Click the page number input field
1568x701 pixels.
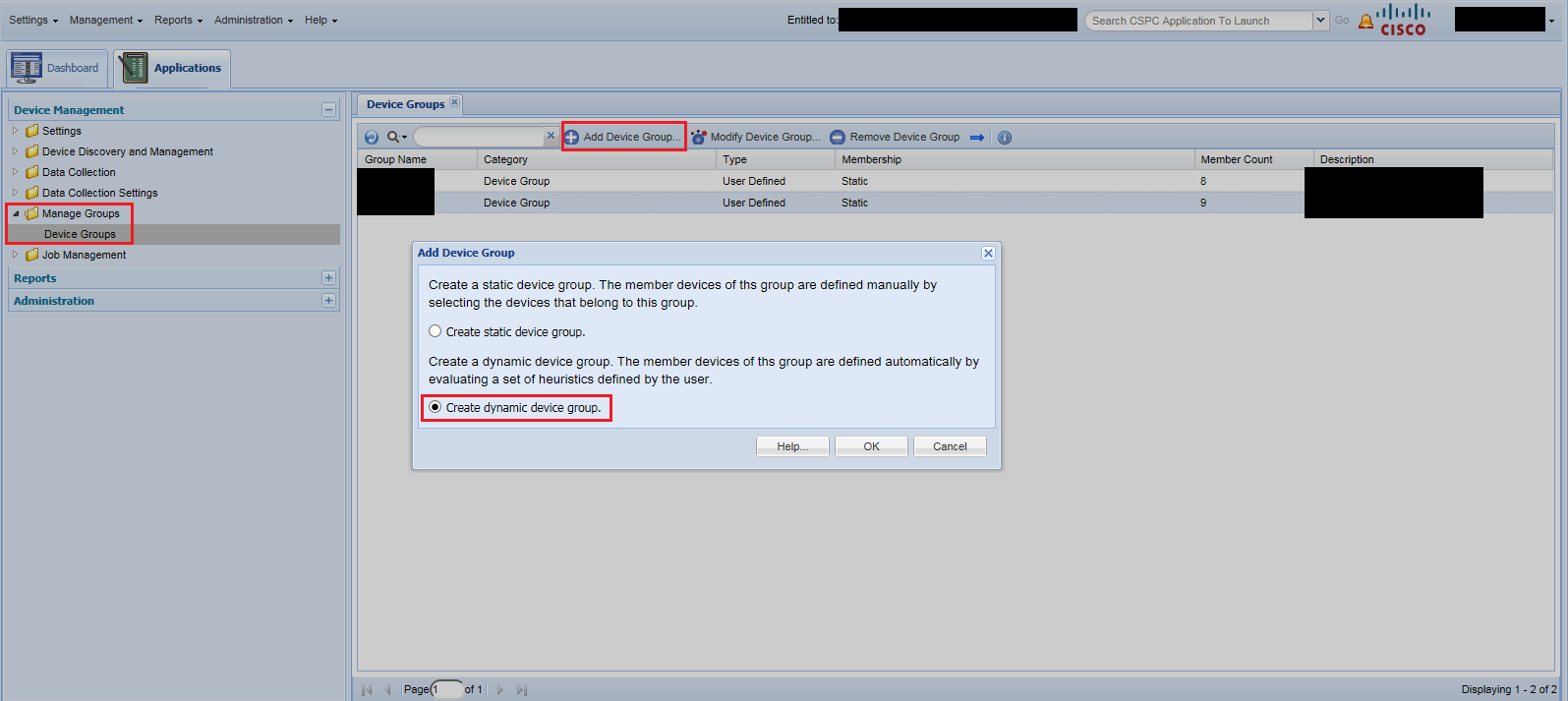tap(447, 689)
